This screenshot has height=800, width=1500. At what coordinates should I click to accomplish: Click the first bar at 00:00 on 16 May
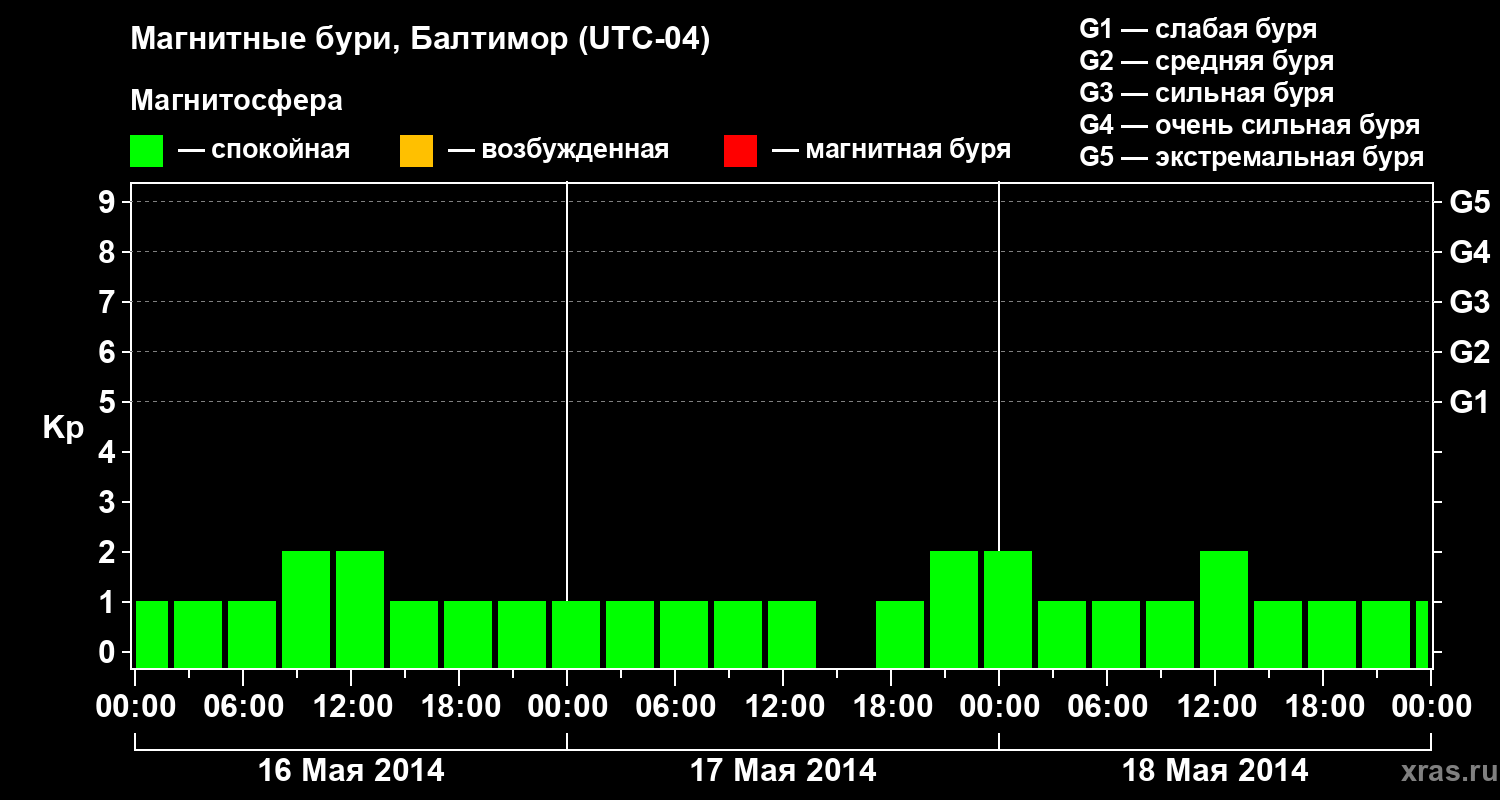point(152,634)
